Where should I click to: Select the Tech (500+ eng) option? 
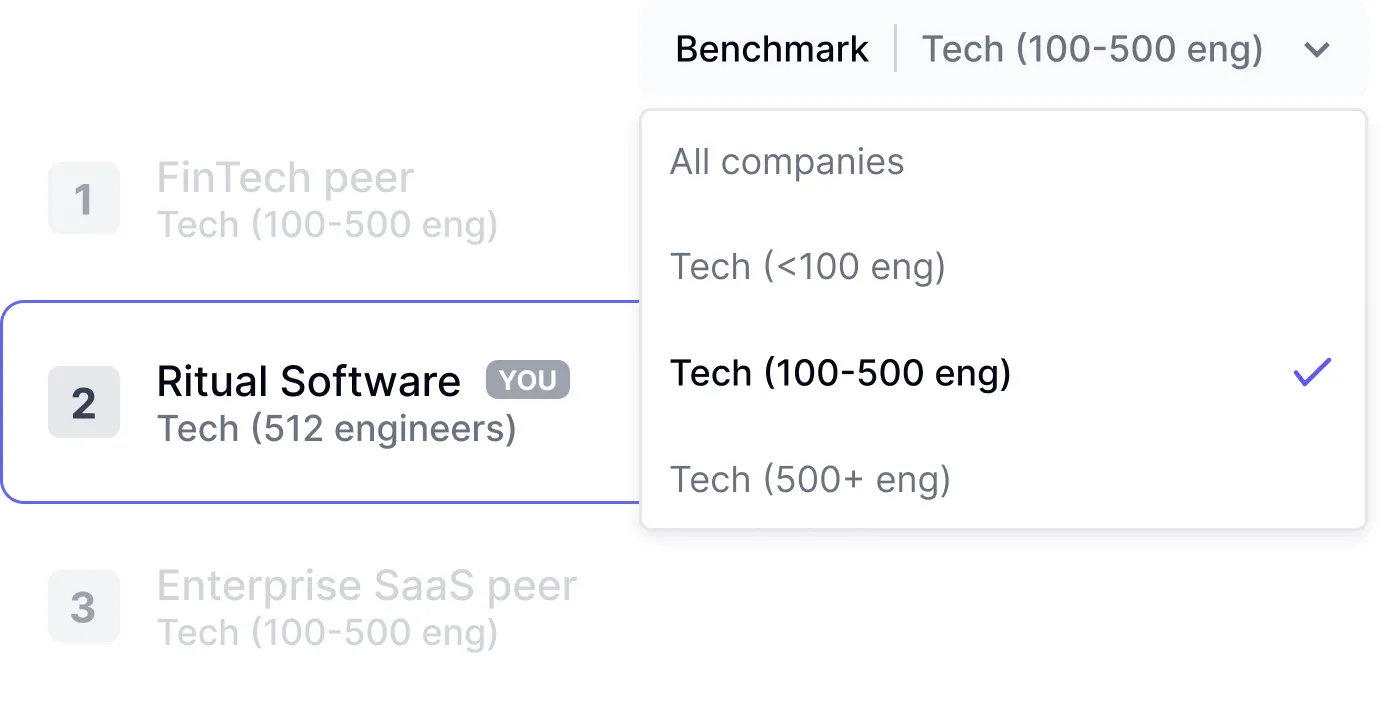click(810, 479)
